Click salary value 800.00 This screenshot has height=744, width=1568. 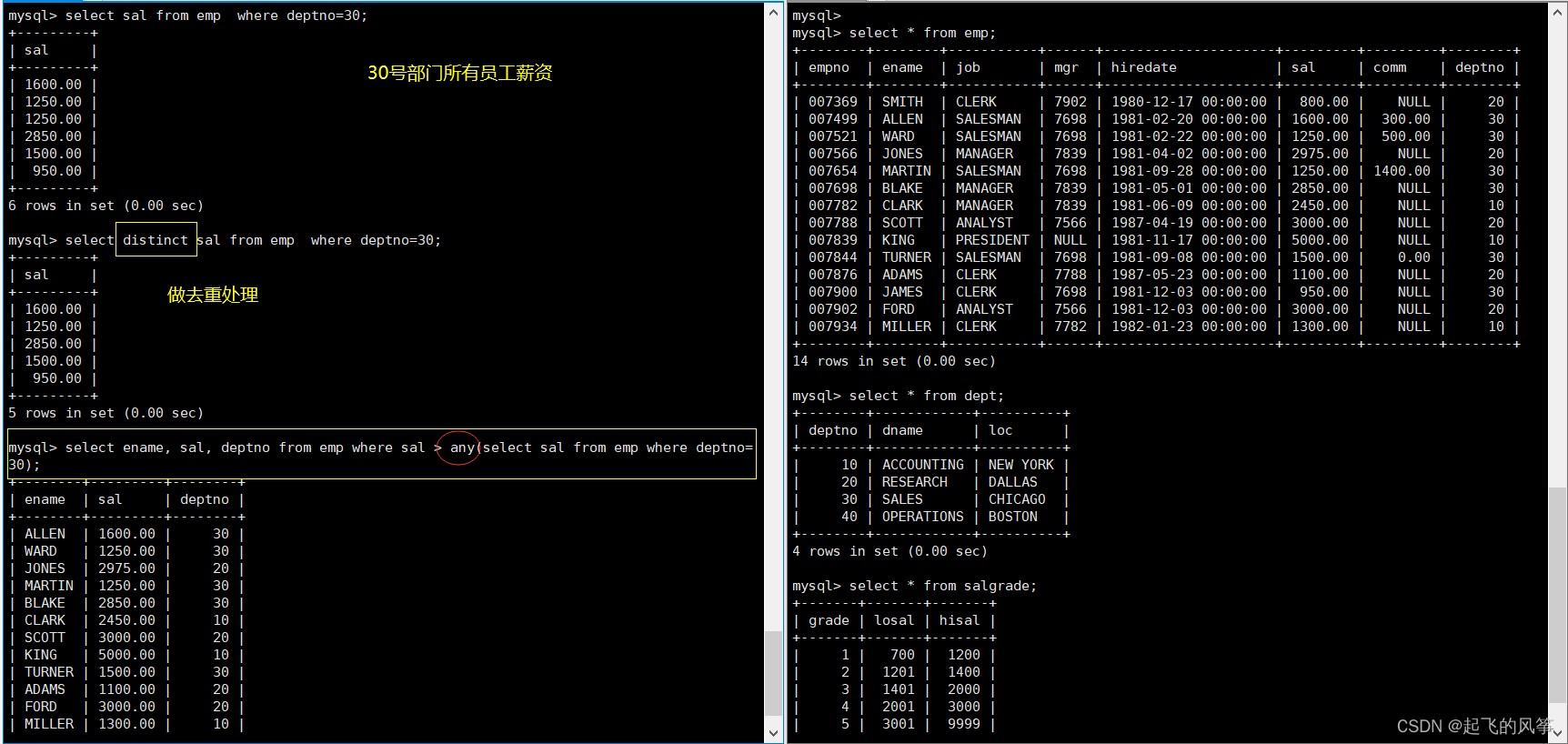(1323, 102)
